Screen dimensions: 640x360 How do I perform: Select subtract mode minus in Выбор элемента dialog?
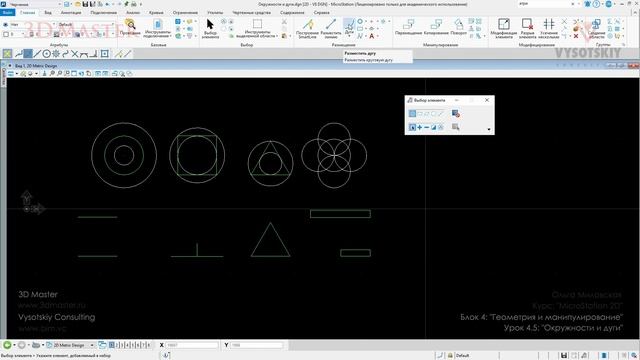click(427, 127)
